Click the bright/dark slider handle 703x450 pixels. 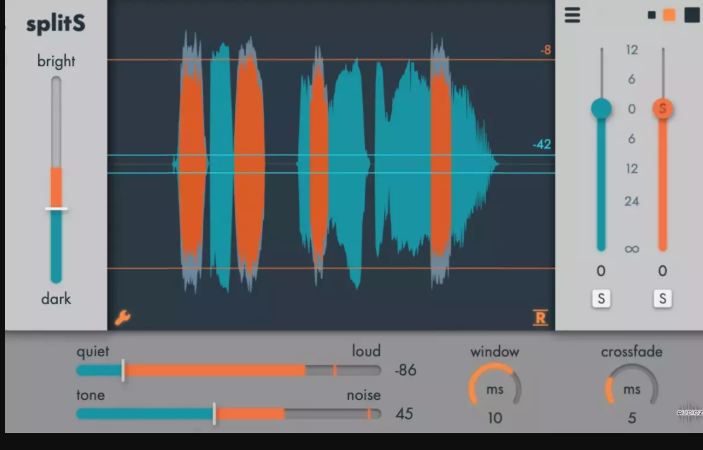point(56,209)
